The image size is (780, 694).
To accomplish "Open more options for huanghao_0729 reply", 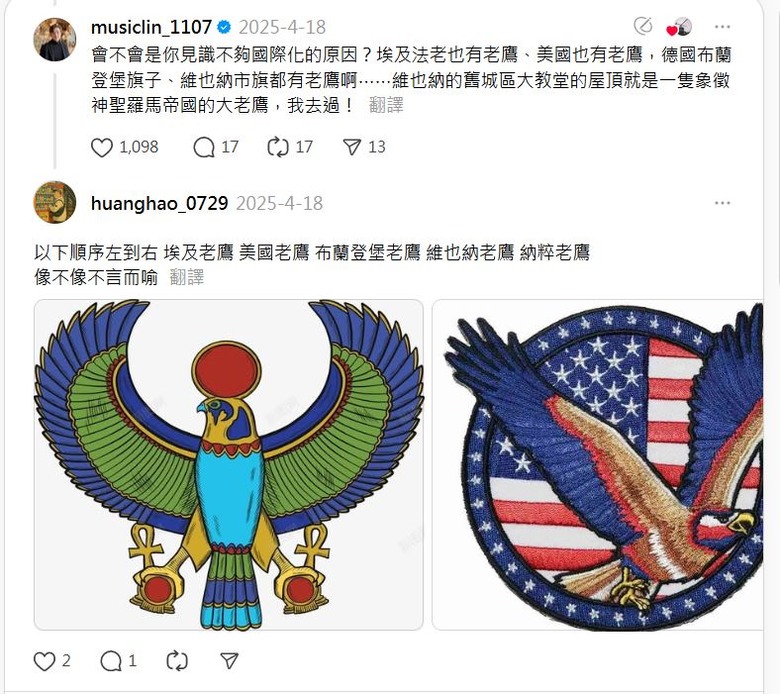I will (722, 203).
